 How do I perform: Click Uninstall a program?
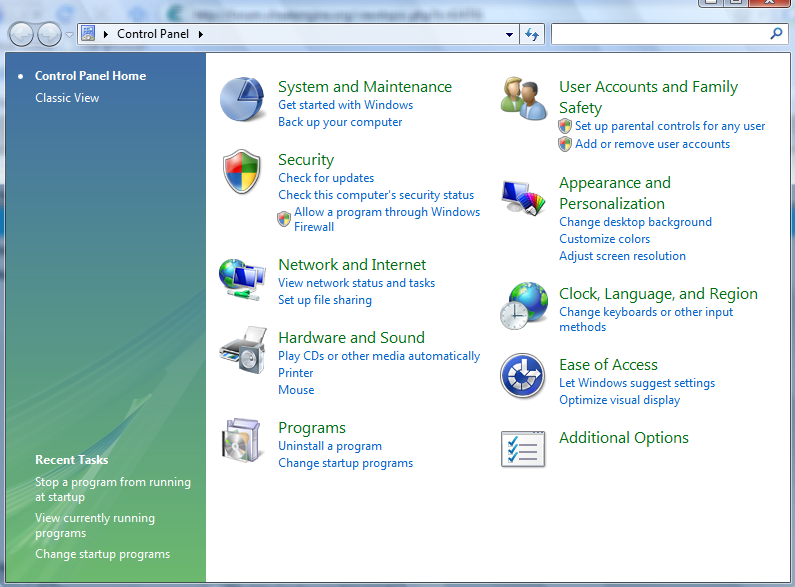(330, 446)
